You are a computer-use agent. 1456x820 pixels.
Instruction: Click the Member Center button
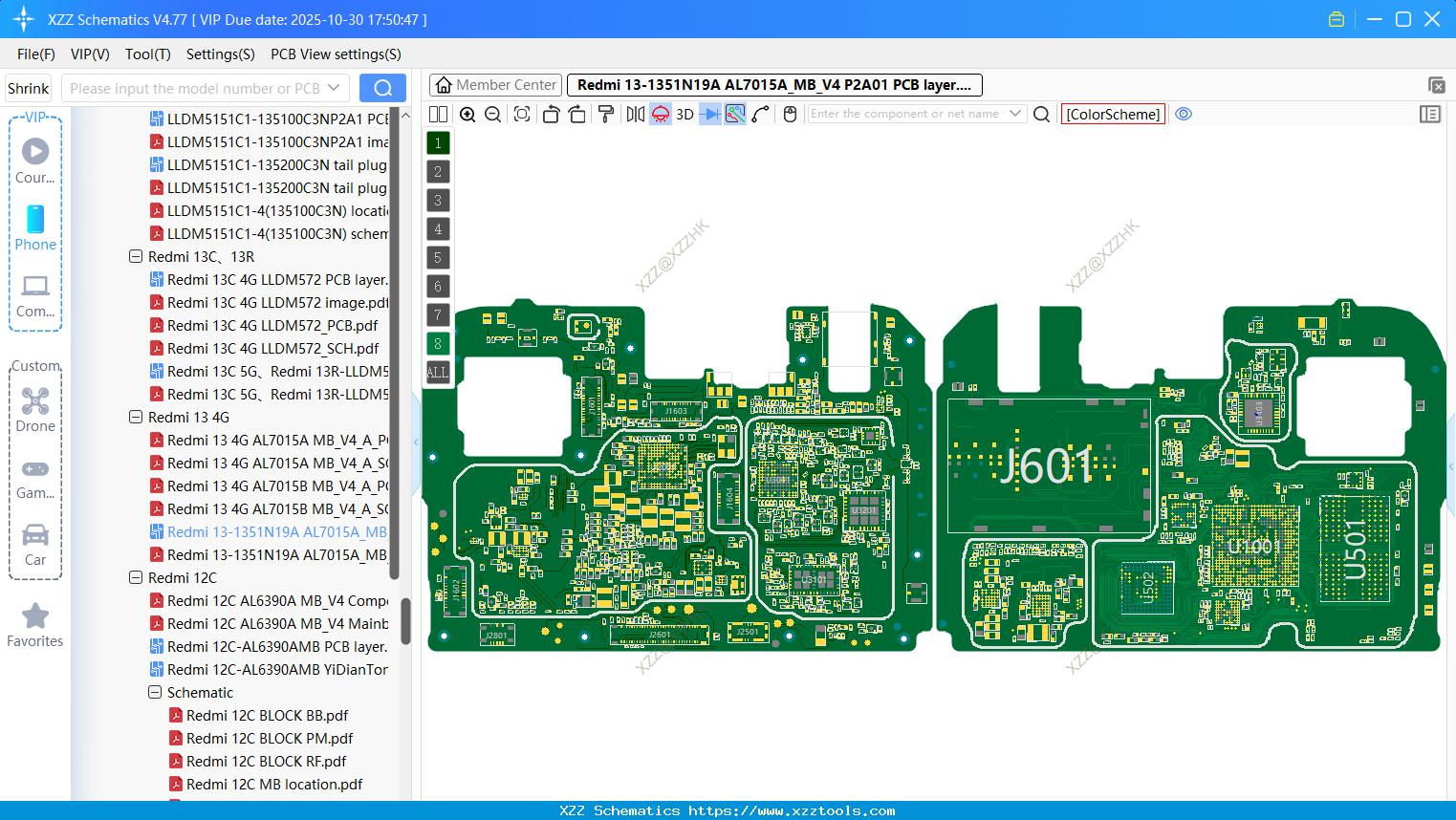(495, 85)
